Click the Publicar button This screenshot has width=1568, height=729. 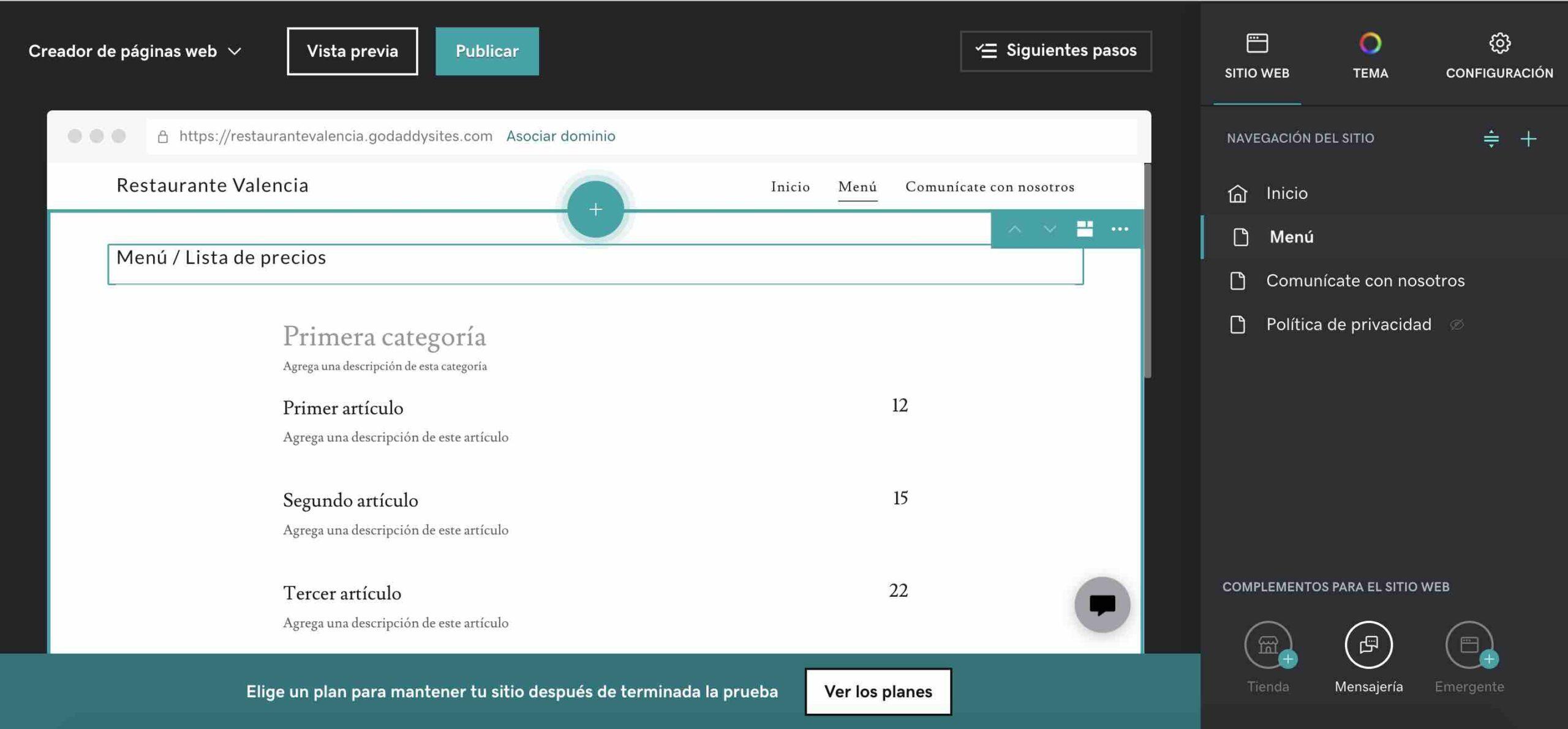(487, 51)
